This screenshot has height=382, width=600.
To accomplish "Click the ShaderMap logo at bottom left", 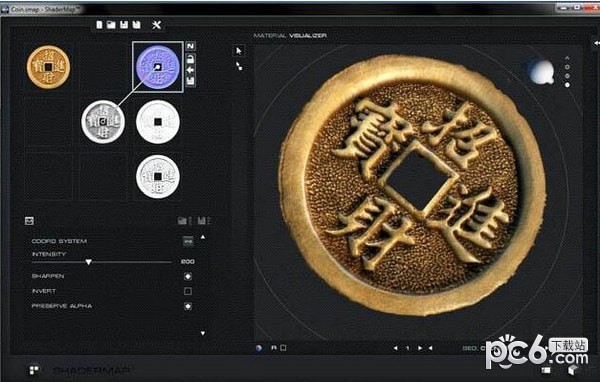I will click(34, 370).
